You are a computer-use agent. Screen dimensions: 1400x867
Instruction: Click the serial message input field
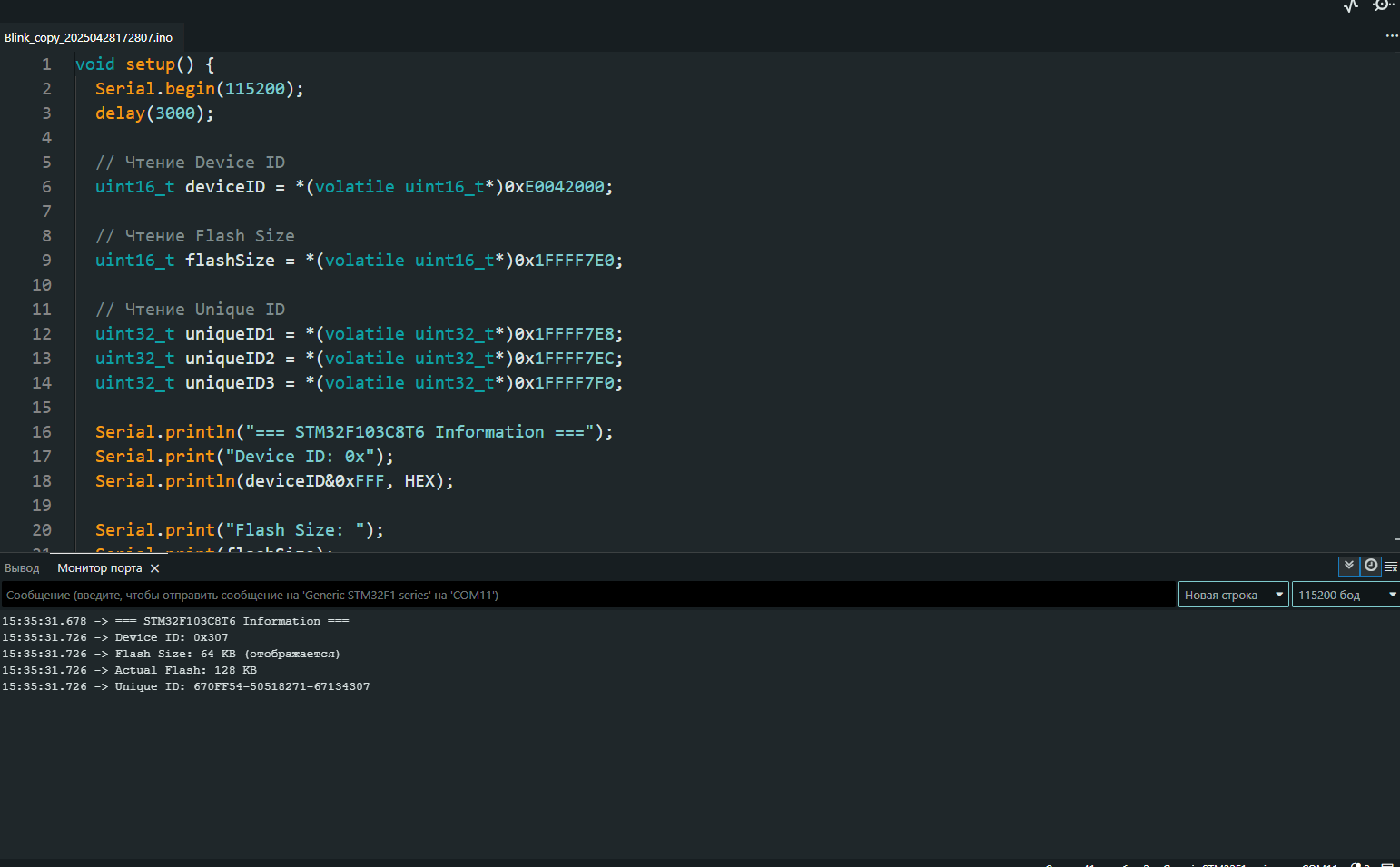581,595
